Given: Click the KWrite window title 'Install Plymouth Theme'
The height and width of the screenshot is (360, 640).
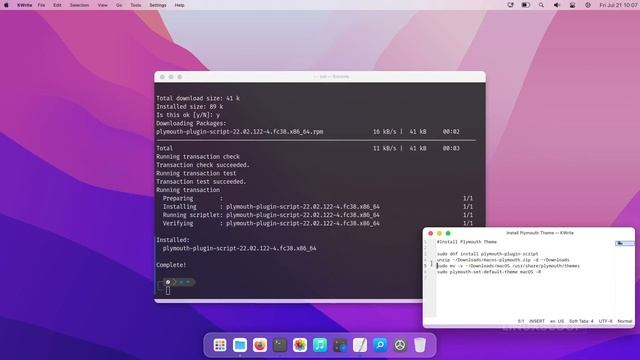Looking at the screenshot, I should (540, 233).
